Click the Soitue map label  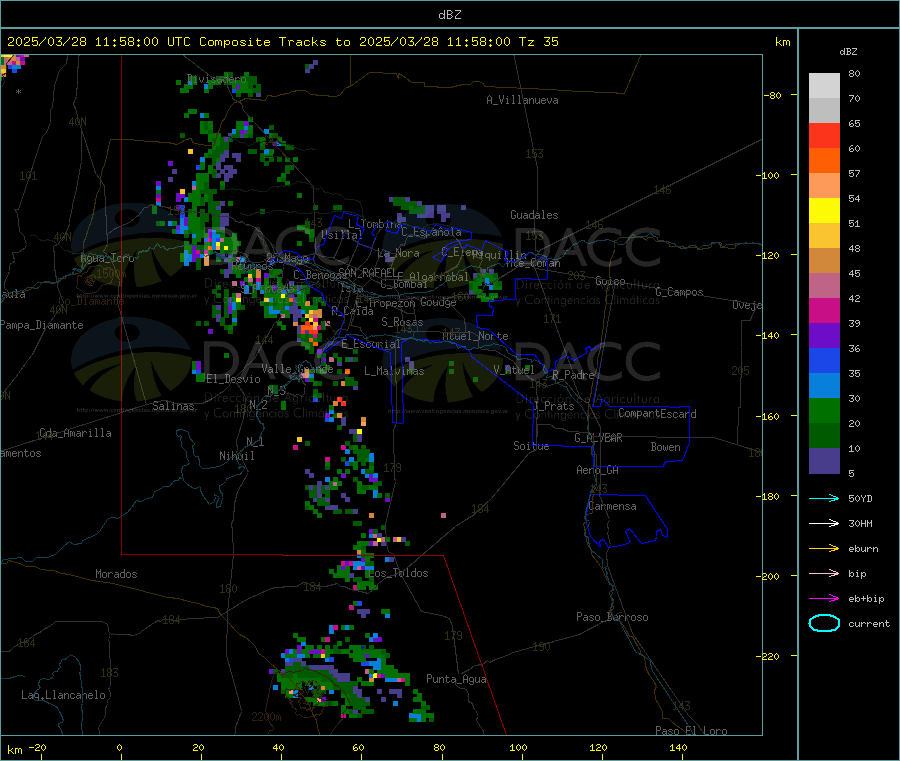[532, 446]
